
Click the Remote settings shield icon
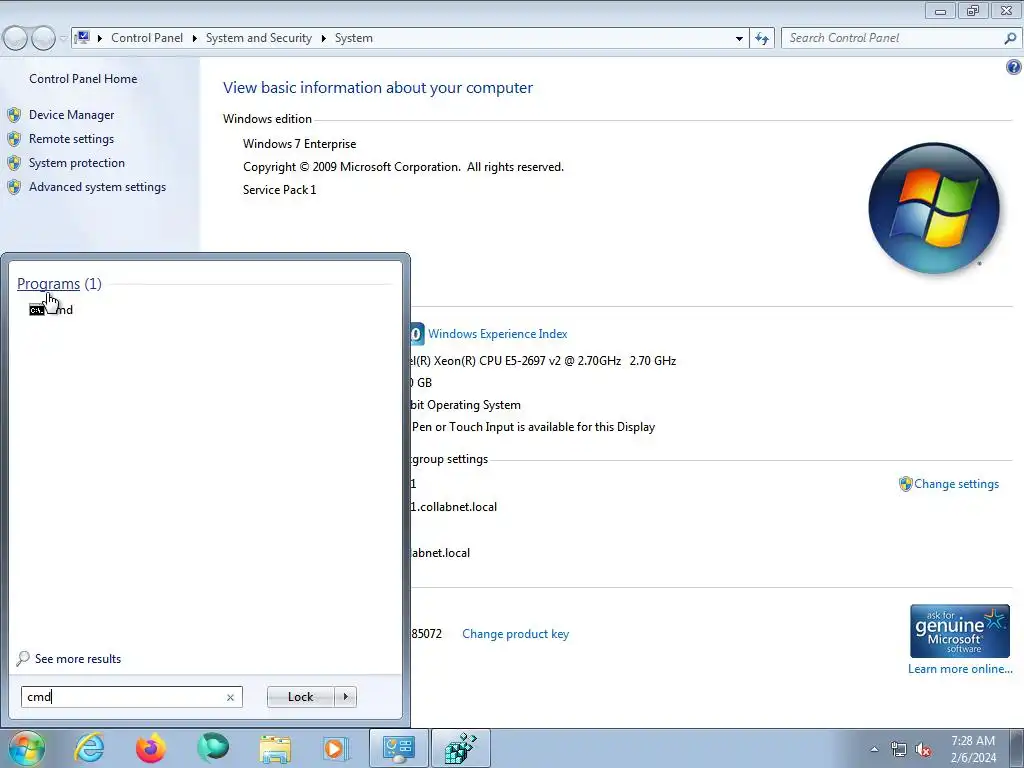point(14,139)
